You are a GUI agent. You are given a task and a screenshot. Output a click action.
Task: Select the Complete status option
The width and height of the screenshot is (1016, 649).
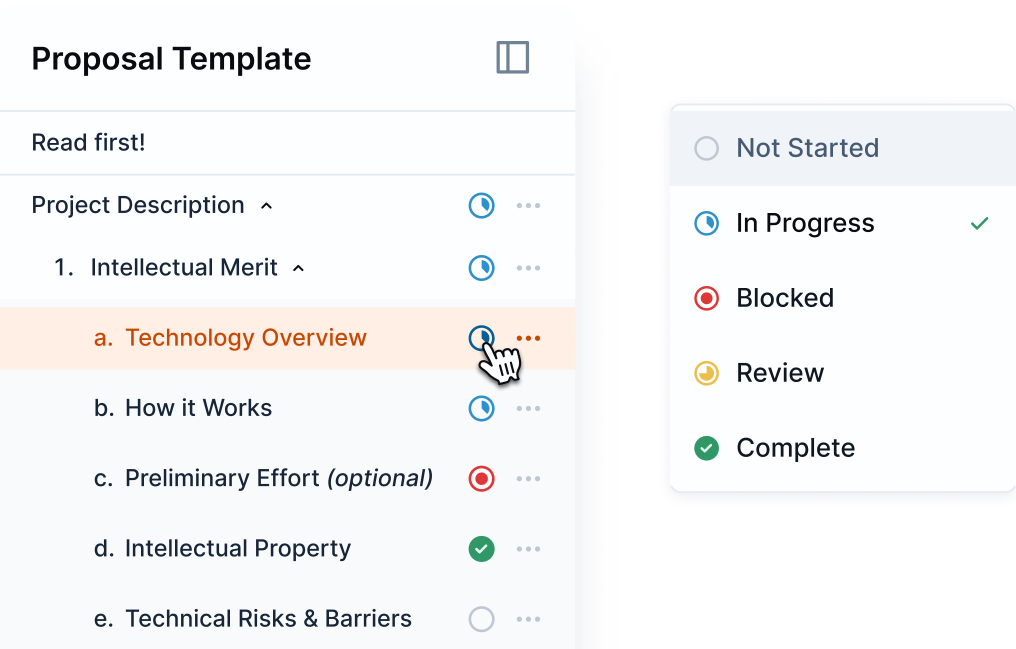(795, 447)
